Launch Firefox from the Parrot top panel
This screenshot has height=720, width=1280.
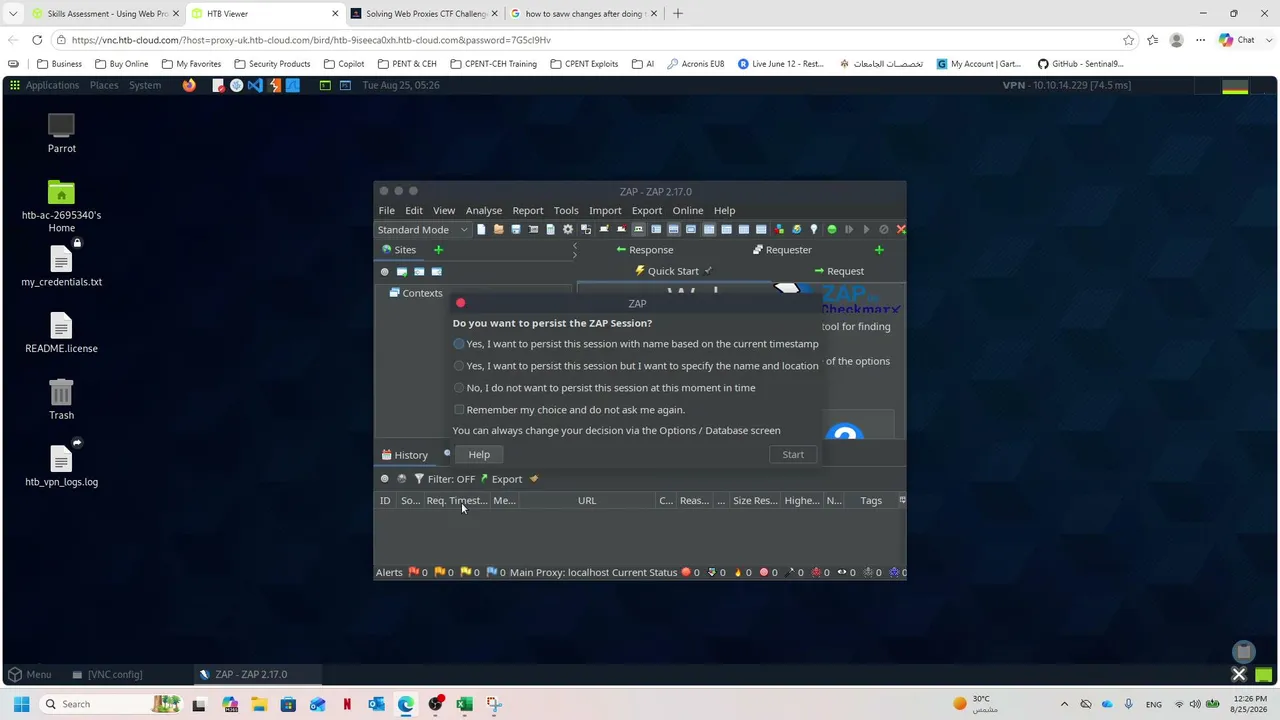[x=189, y=85]
